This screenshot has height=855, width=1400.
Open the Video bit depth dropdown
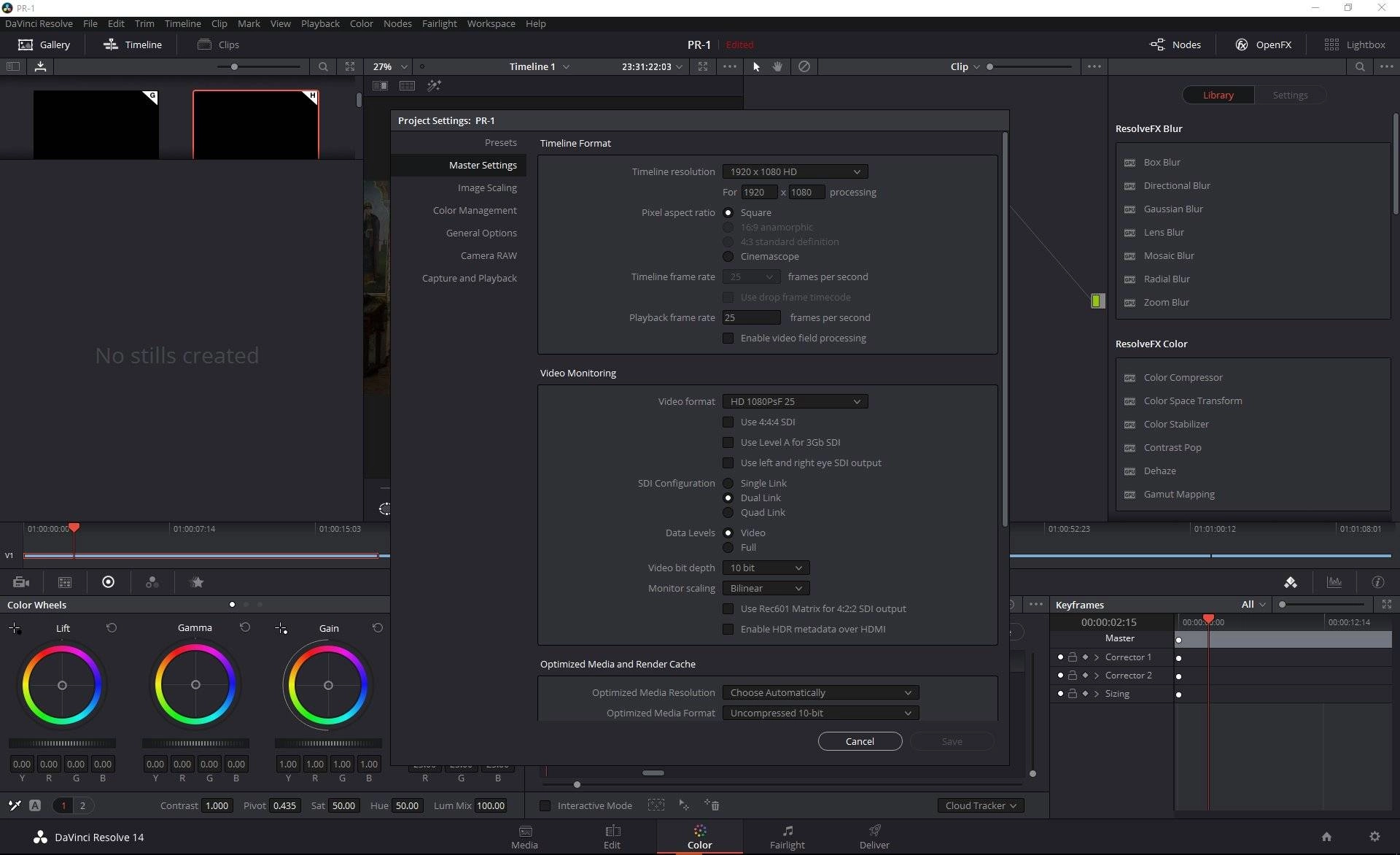point(766,568)
